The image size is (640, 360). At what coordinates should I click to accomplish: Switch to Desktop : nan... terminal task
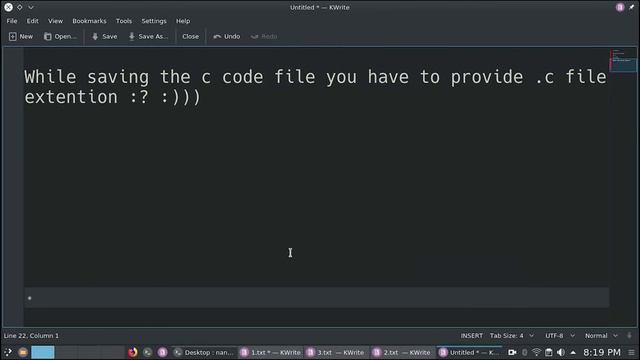coord(204,352)
